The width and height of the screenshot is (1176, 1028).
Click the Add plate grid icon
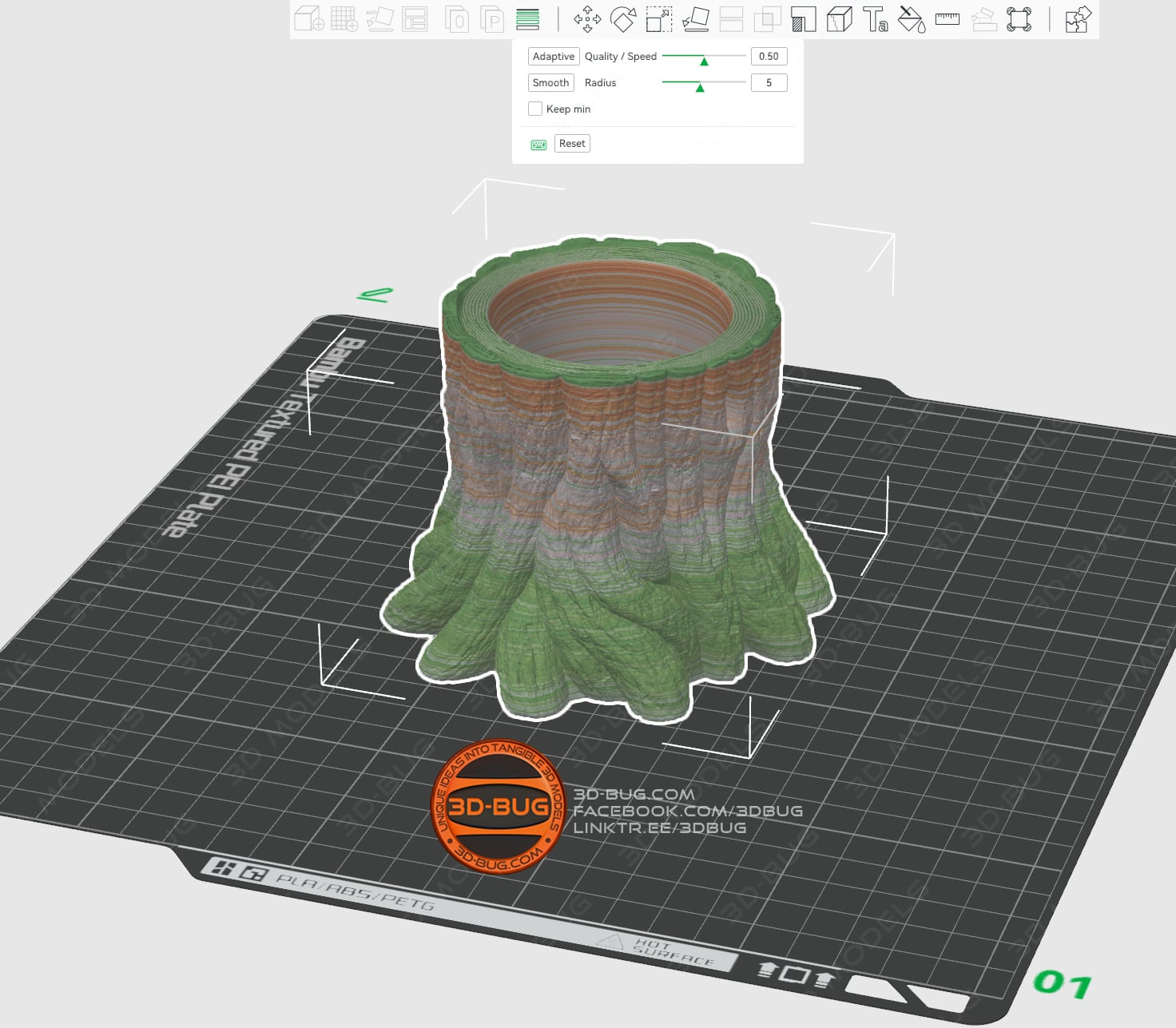pos(344,19)
